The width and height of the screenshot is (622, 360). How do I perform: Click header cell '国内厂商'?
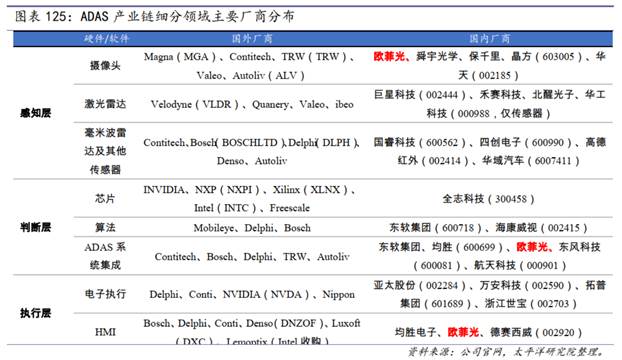pyautogui.click(x=490, y=38)
